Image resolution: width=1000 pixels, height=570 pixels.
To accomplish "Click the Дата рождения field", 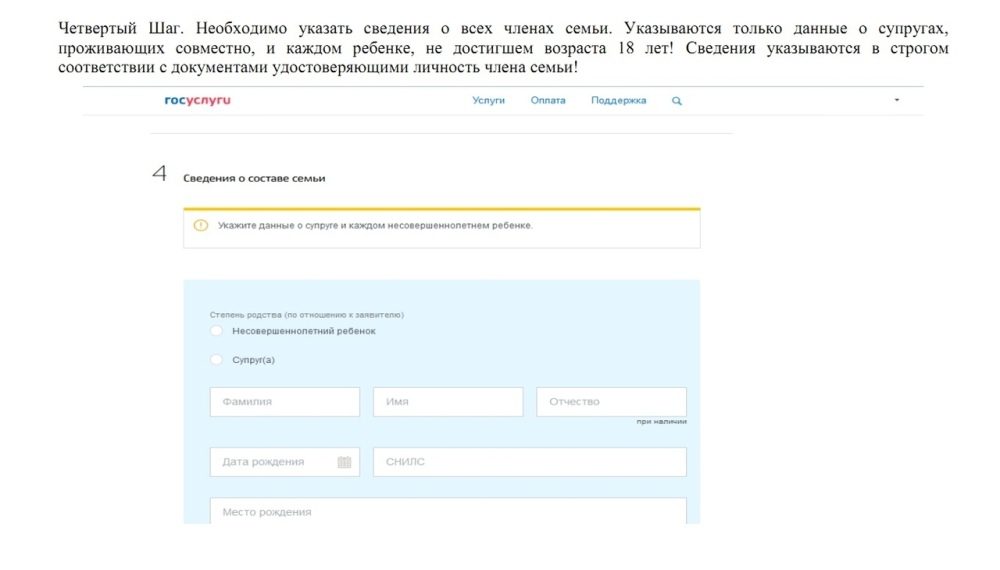I will tap(270, 462).
